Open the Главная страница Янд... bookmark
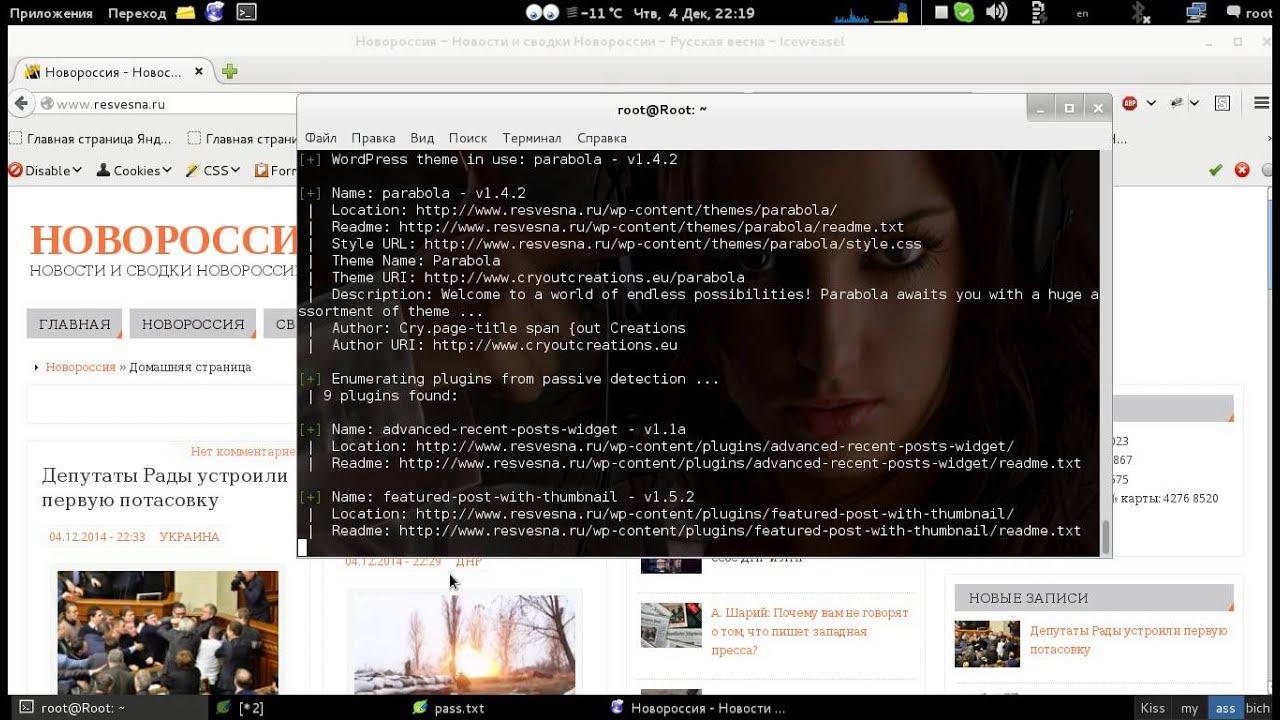 [x=90, y=139]
